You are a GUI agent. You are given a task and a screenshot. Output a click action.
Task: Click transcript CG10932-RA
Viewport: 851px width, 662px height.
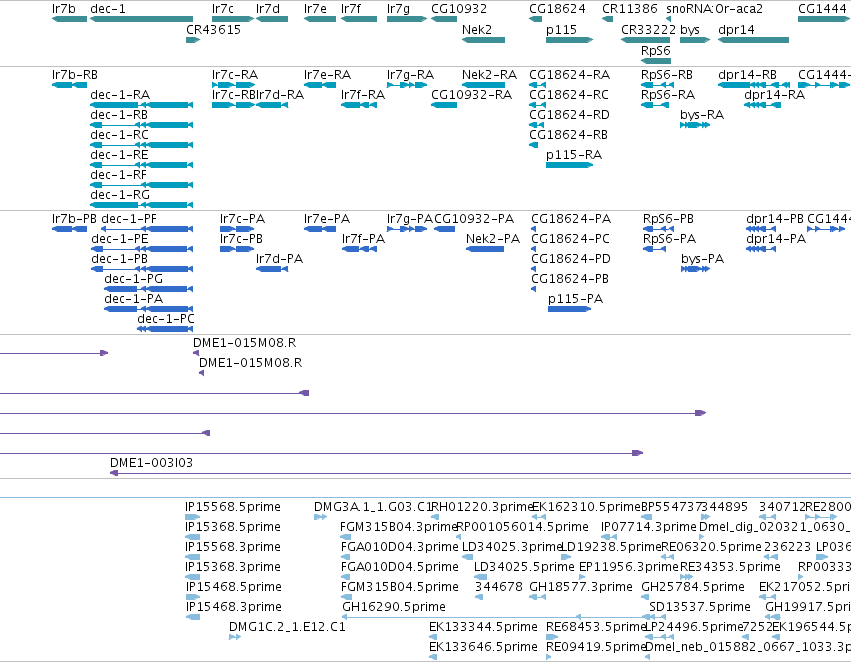coord(444,105)
